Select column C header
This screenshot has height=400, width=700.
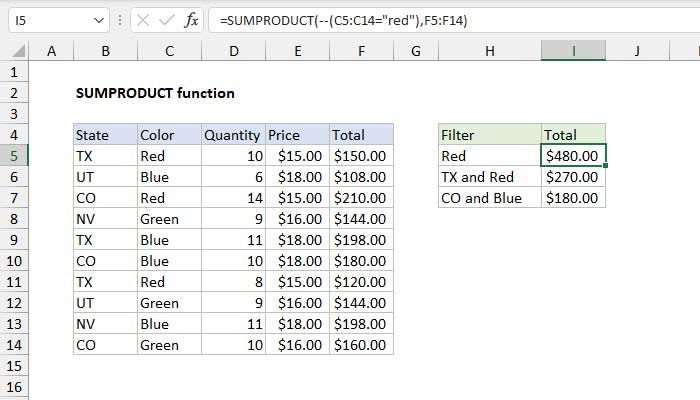[169, 51]
